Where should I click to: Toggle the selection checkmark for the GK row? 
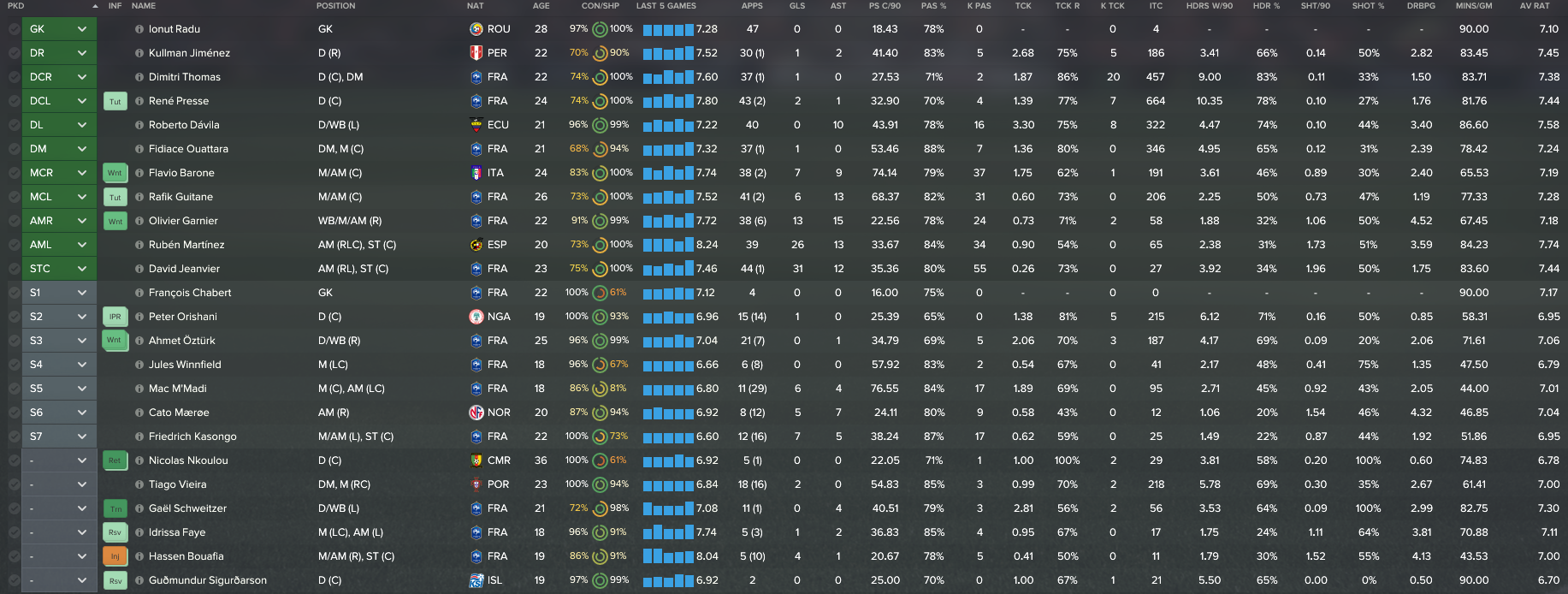point(14,29)
